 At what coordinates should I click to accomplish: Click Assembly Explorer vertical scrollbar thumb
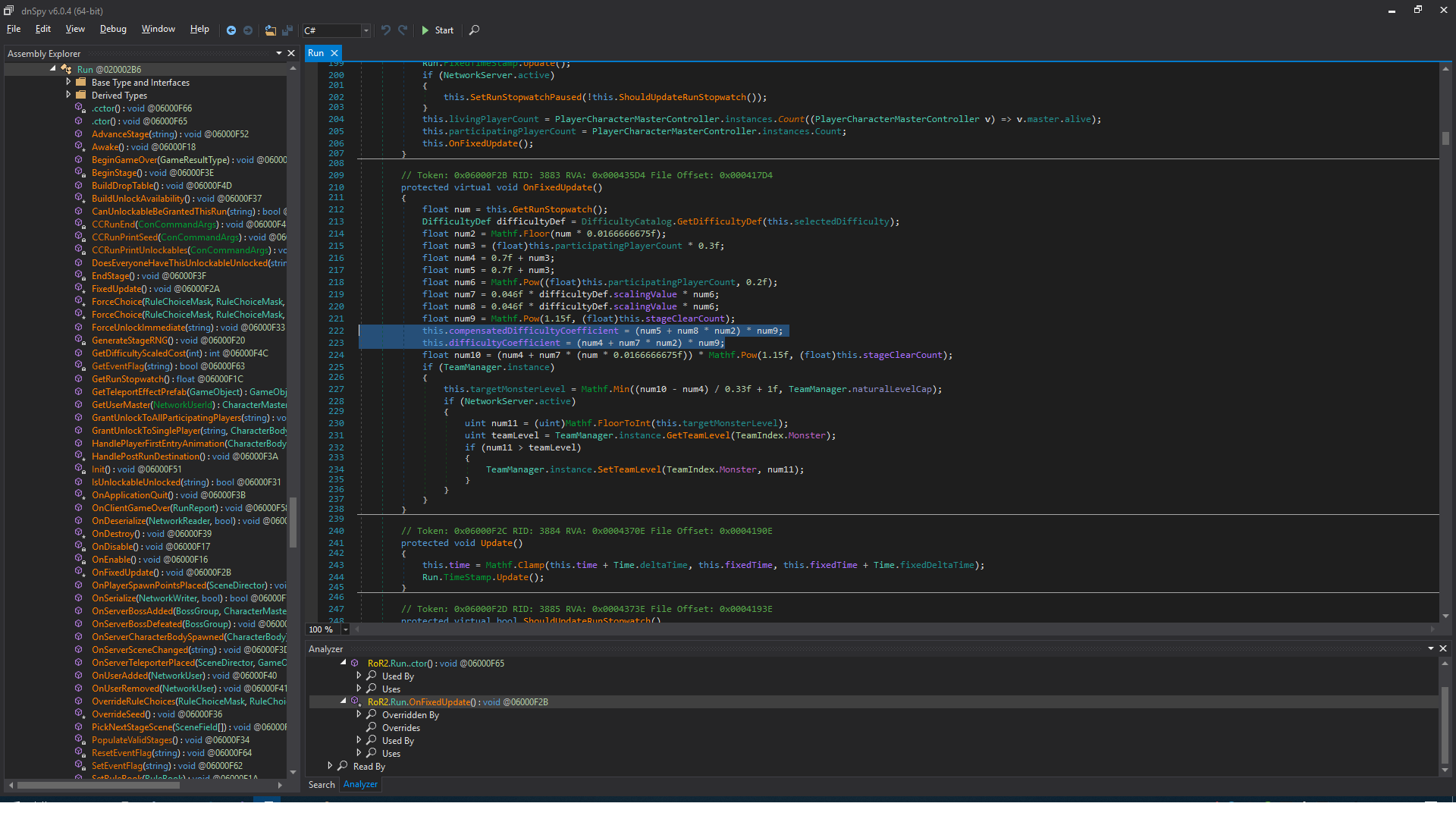(x=293, y=522)
